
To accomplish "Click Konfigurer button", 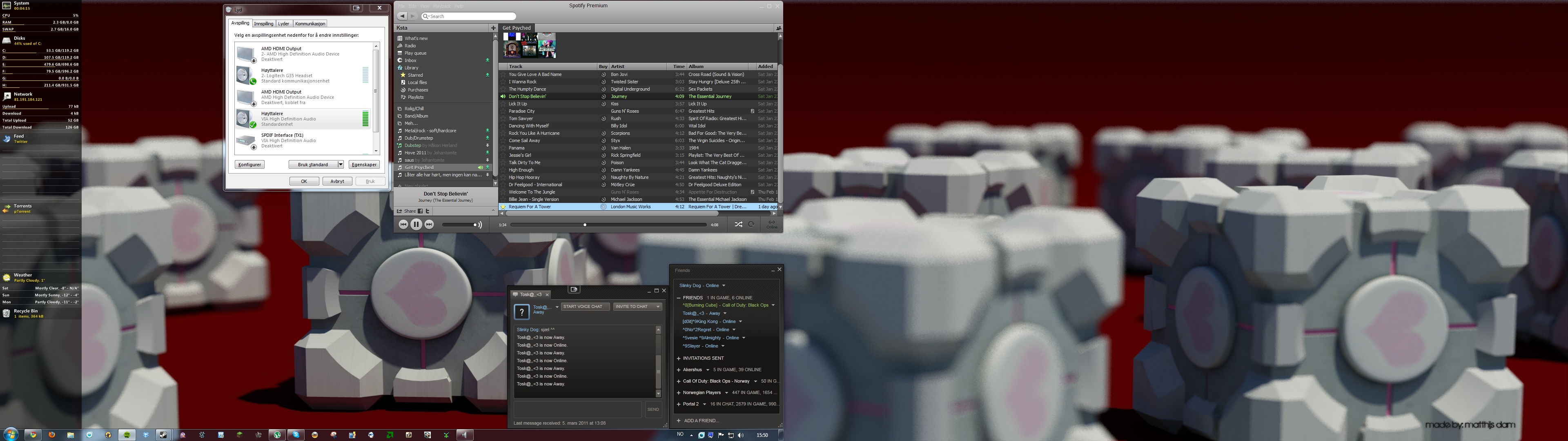I will click(x=249, y=165).
